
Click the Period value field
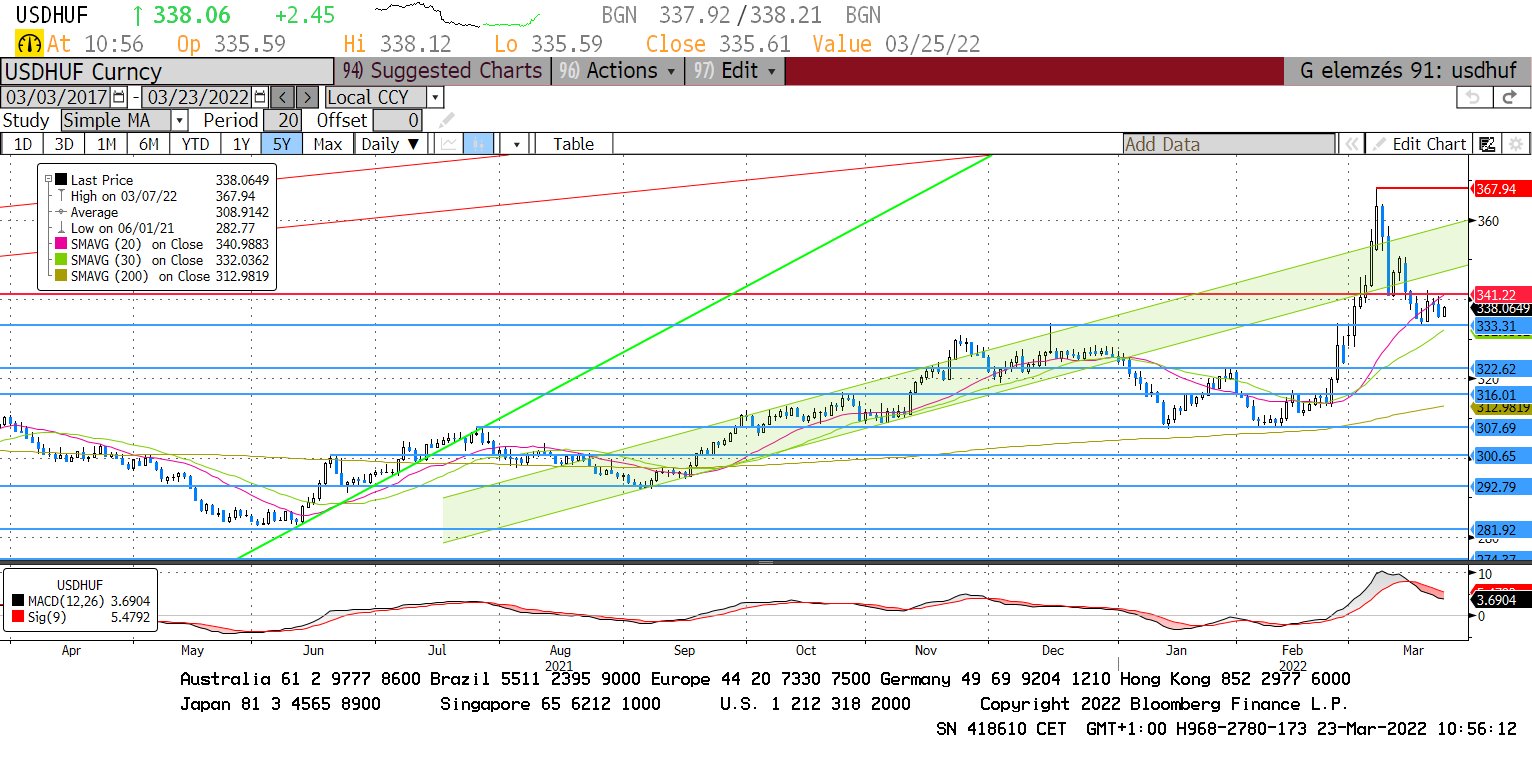281,120
